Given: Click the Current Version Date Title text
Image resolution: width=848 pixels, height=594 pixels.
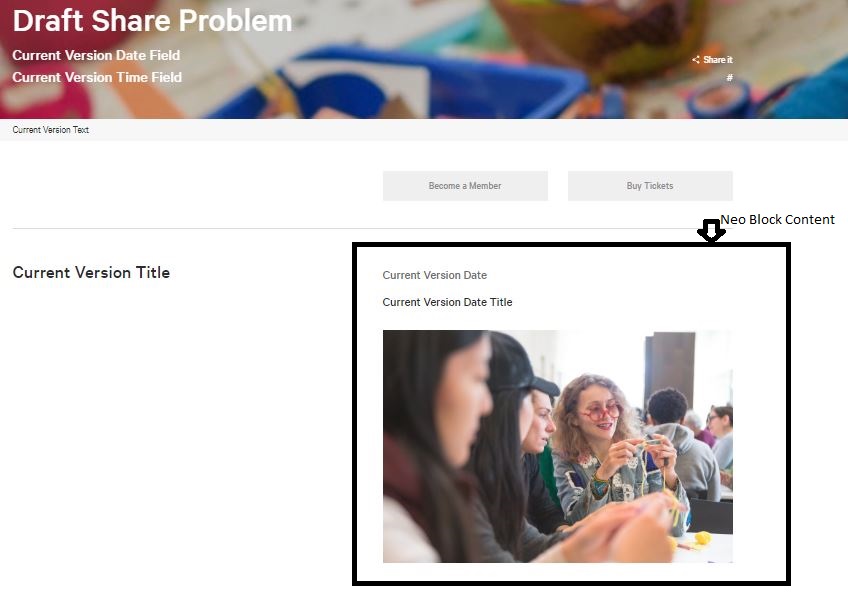Looking at the screenshot, I should (447, 302).
